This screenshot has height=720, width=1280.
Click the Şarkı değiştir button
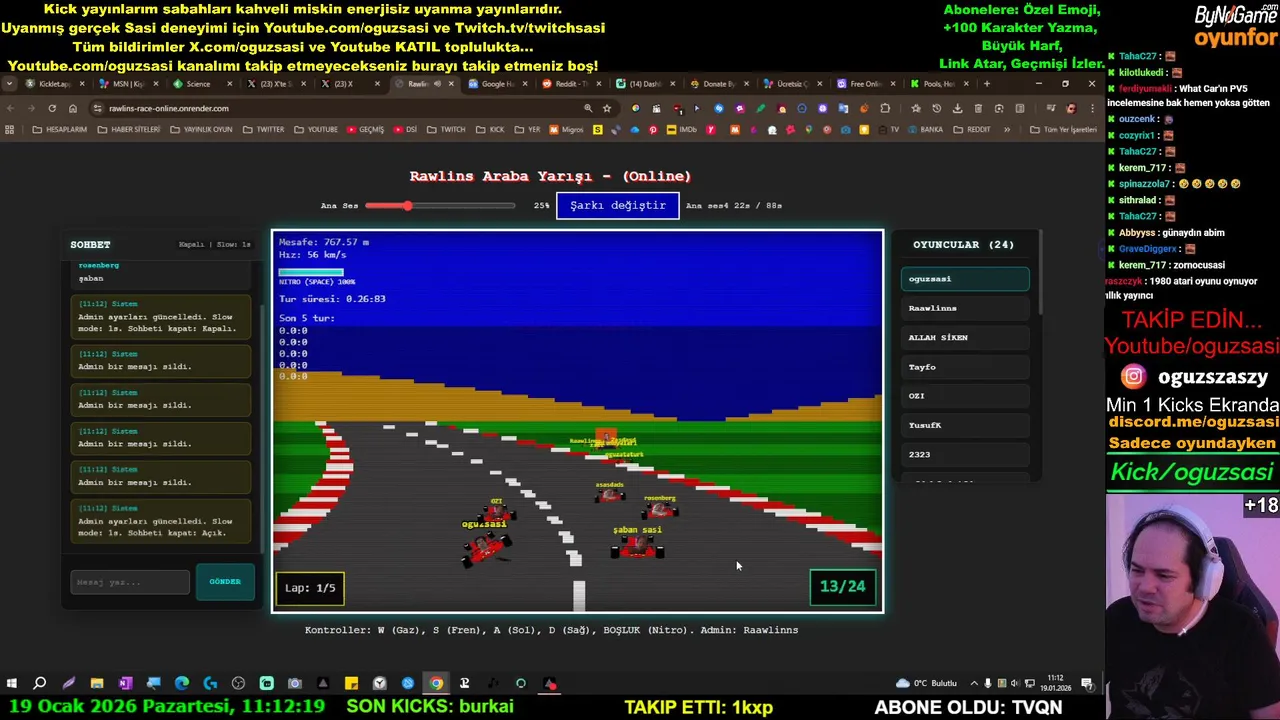tap(618, 205)
